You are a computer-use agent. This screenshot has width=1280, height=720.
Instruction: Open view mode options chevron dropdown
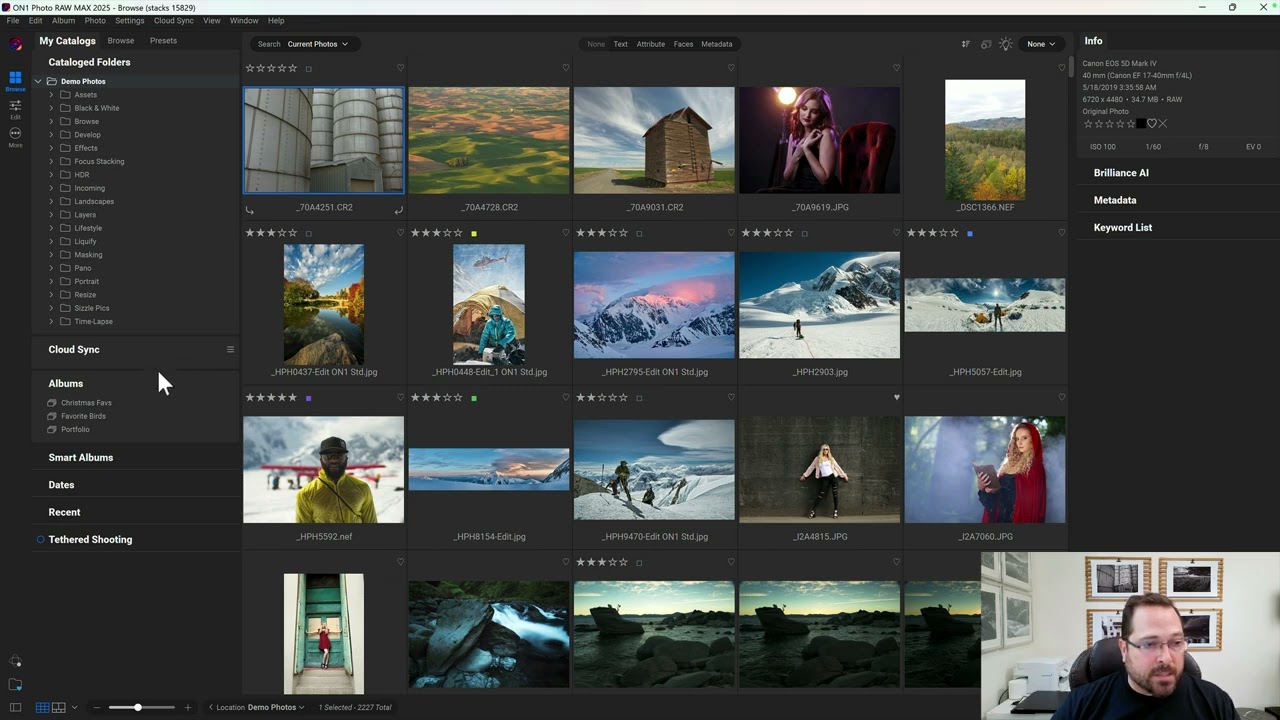[74, 708]
